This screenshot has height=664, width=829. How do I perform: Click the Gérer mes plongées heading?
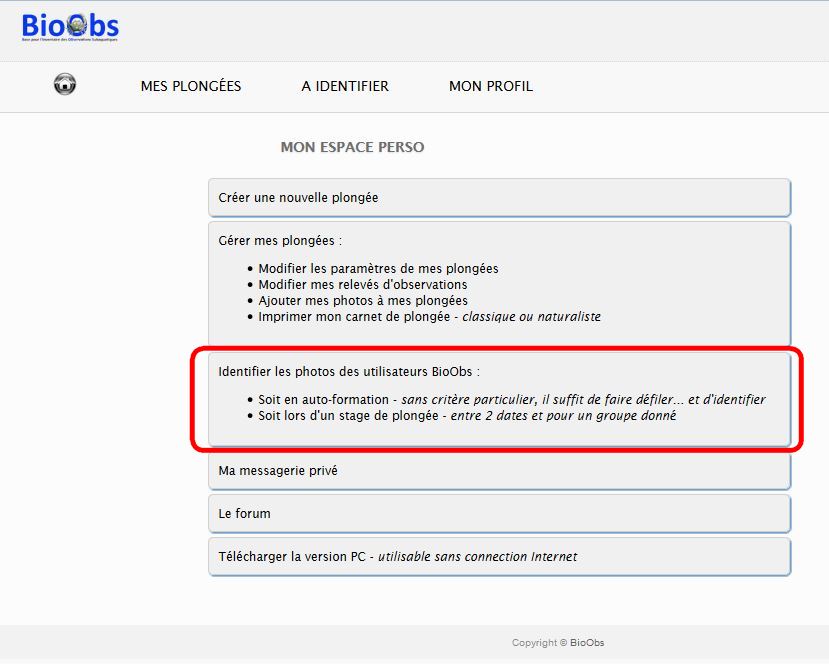coord(280,241)
